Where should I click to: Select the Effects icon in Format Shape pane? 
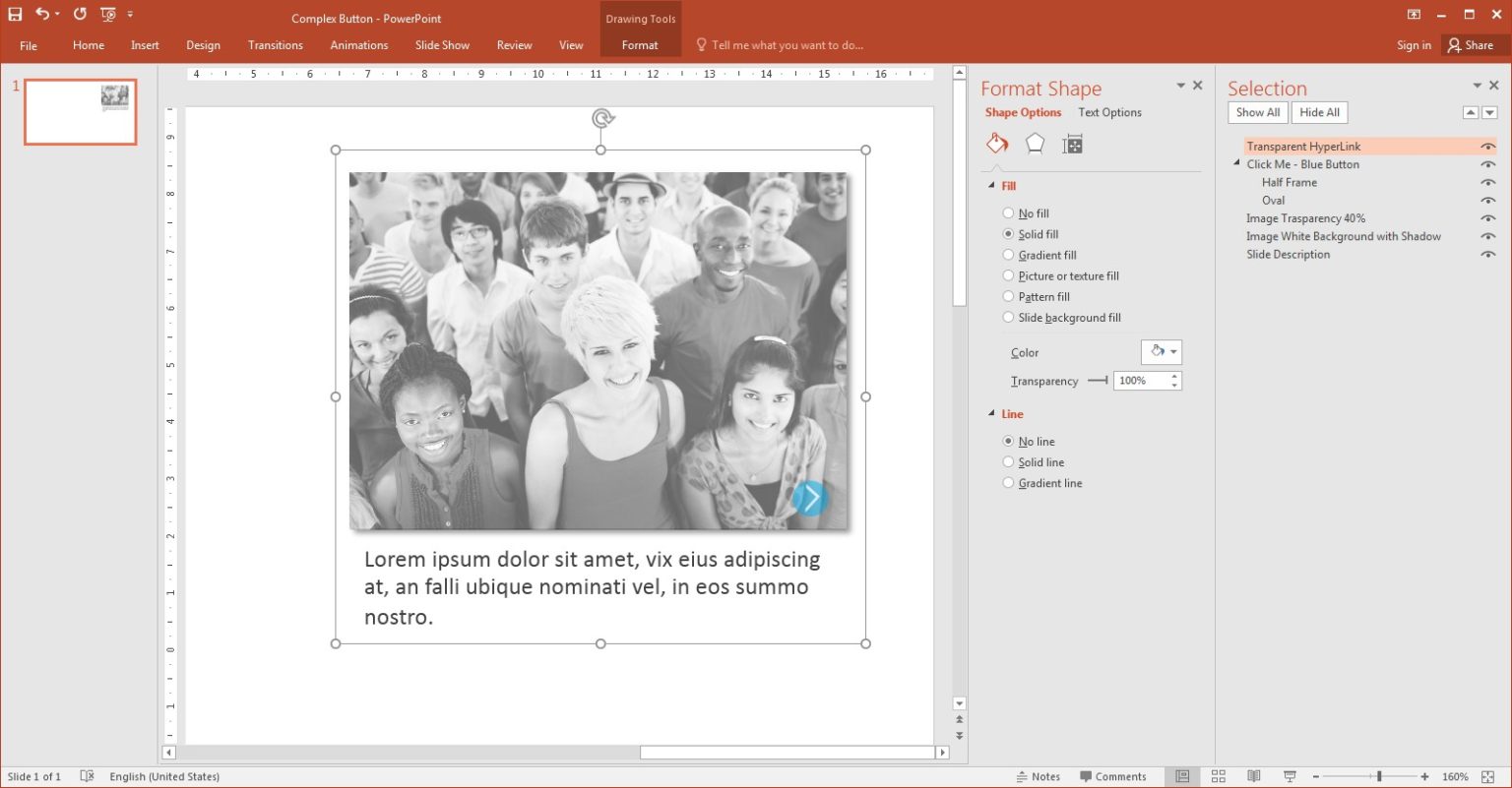(1035, 143)
